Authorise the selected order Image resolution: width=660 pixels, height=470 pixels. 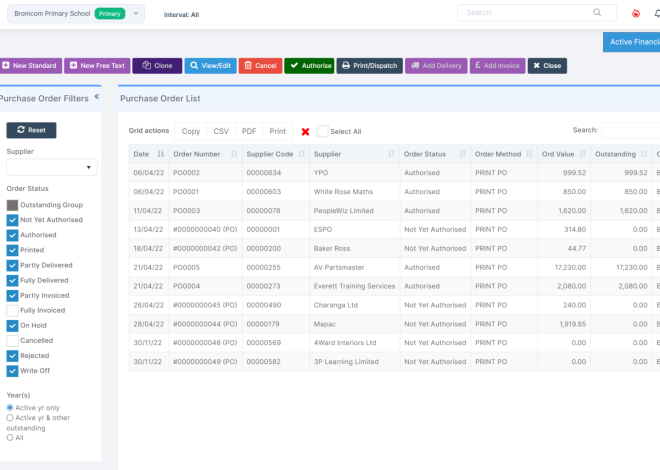[x=309, y=66]
